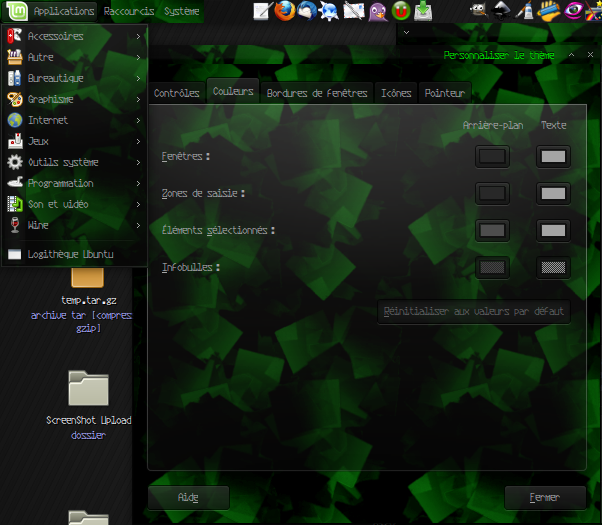Switch to the Icônes tab

click(396, 93)
